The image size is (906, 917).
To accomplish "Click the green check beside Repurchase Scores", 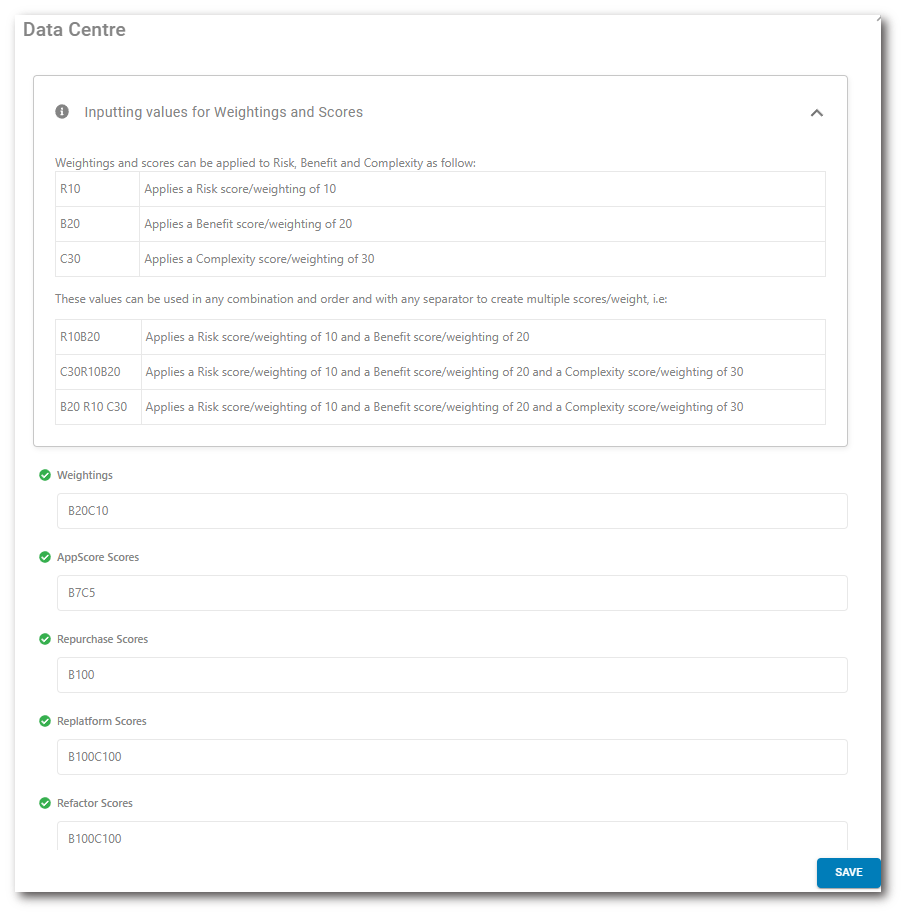I will 45,639.
